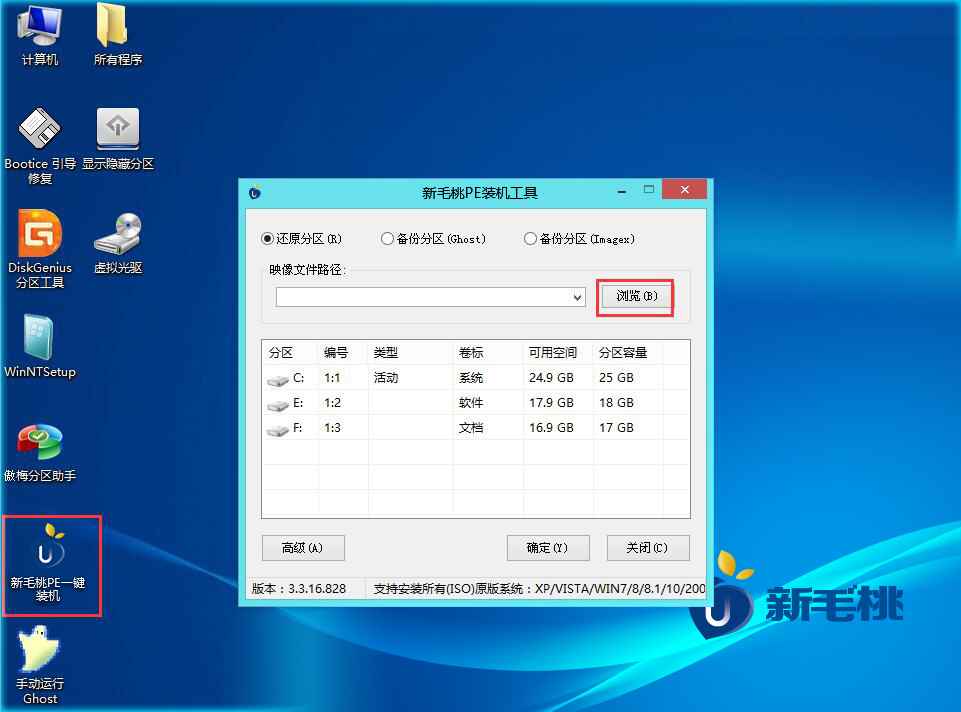Click the 24.9 GB free space value
Screen dimensions: 961x712
tap(552, 378)
